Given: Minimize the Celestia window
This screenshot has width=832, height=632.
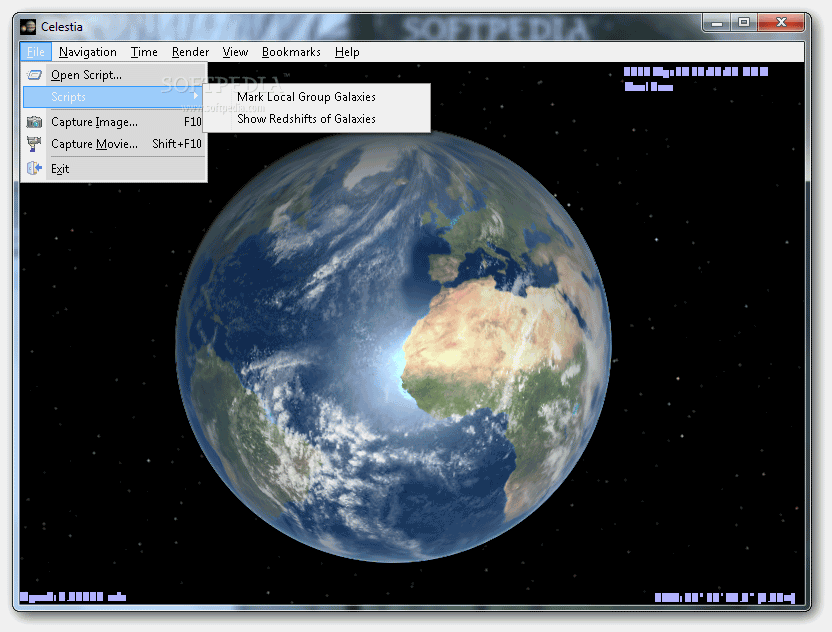Looking at the screenshot, I should (717, 22).
